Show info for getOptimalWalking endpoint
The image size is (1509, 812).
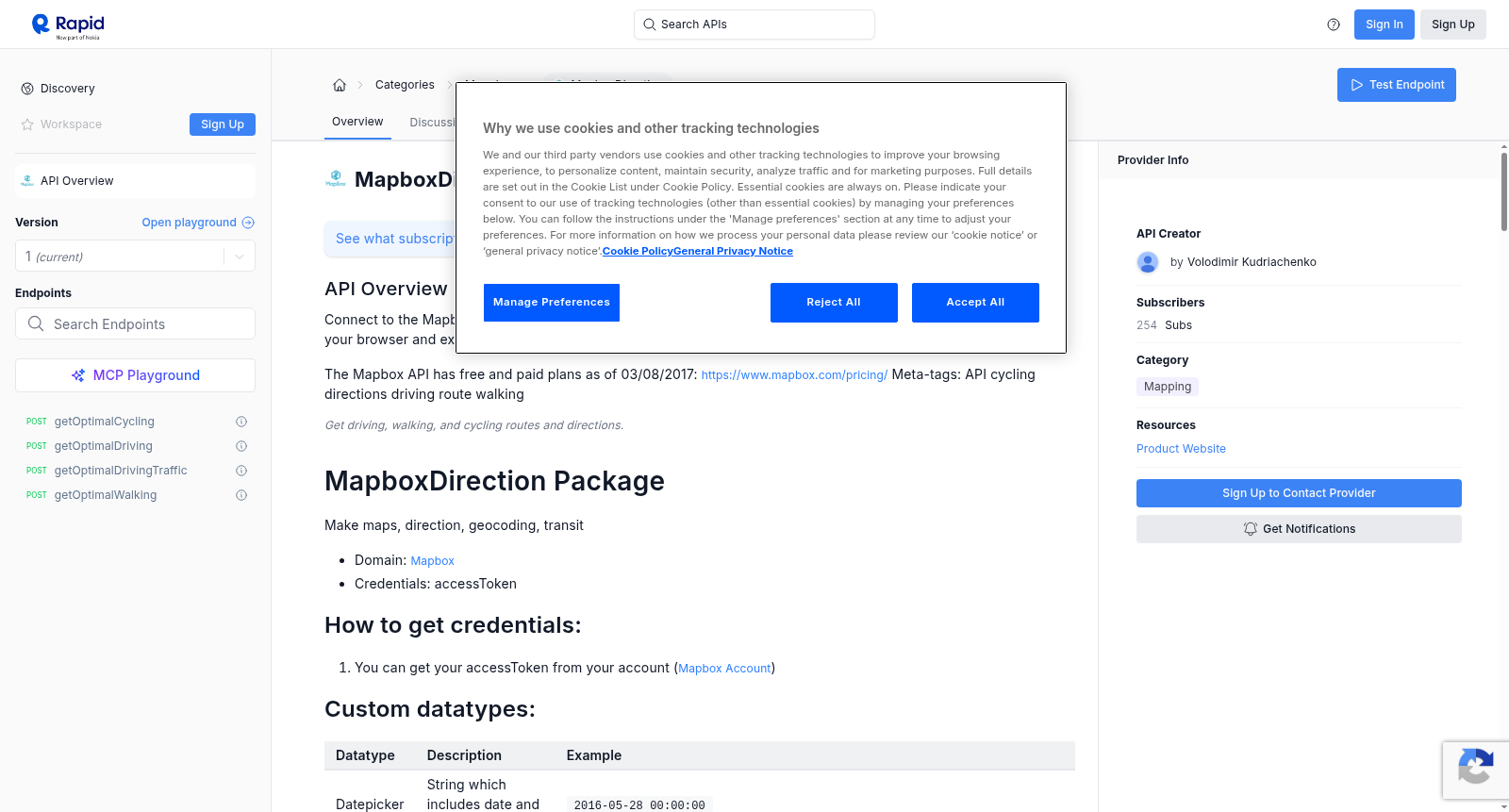click(241, 495)
